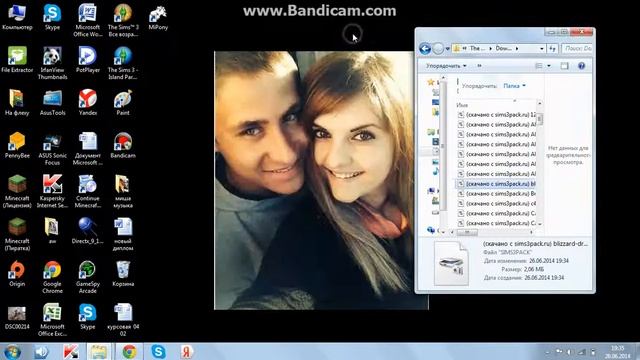Launch GameSpy Arcade shortcut

pos(87,277)
